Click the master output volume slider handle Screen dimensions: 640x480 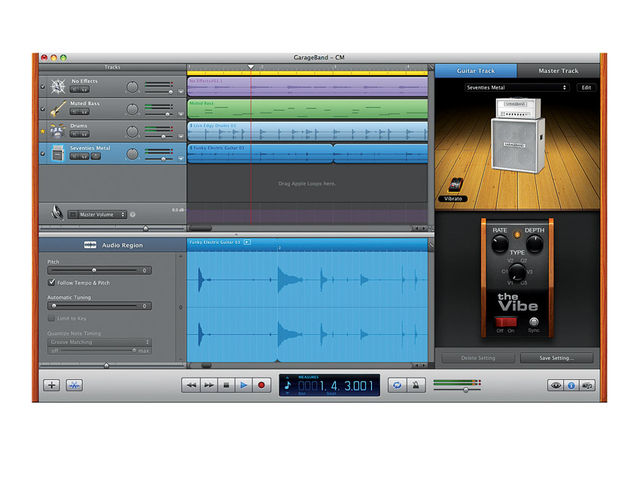[466, 390]
